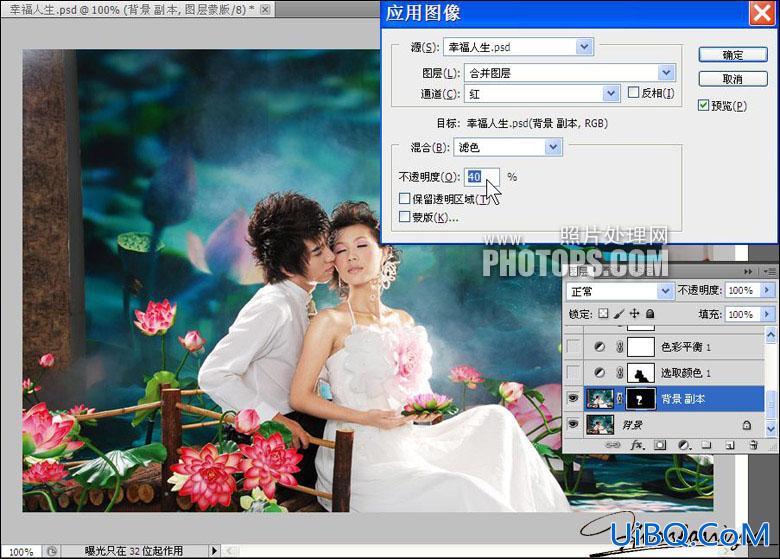Open 通道 channel dropdown
Image resolution: width=780 pixels, height=559 pixels.
click(611, 93)
